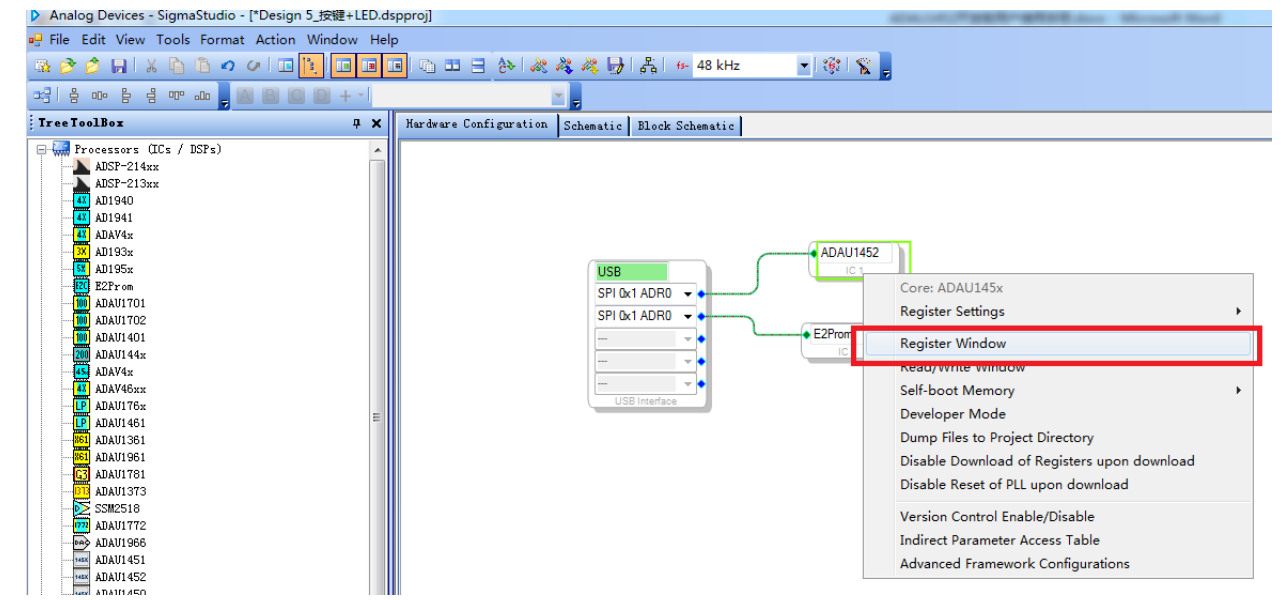Select ADSP-213xx in the tree
Viewport: 1281px width, 600px height.
point(127,184)
